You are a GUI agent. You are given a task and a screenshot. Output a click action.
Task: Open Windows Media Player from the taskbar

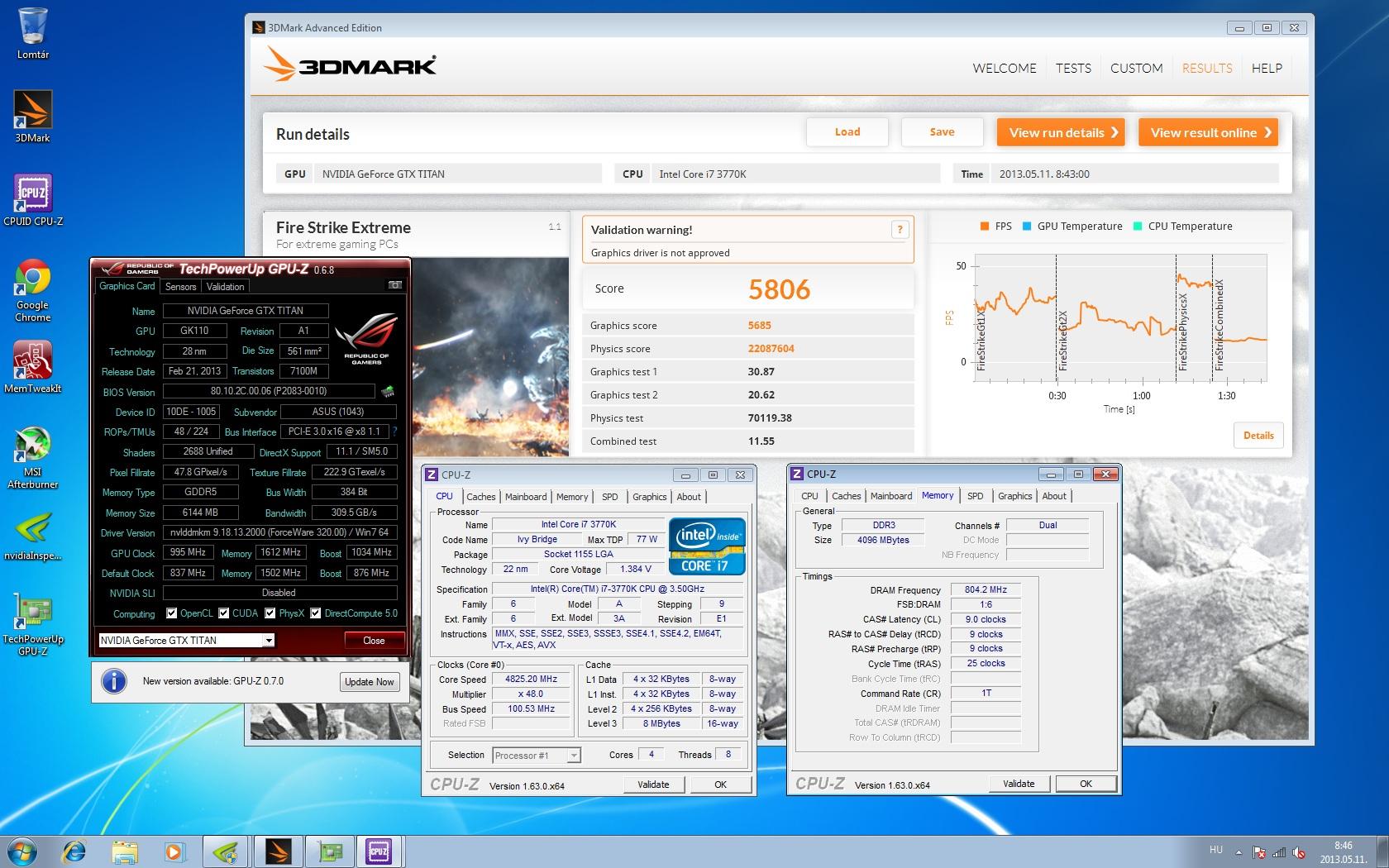click(174, 851)
